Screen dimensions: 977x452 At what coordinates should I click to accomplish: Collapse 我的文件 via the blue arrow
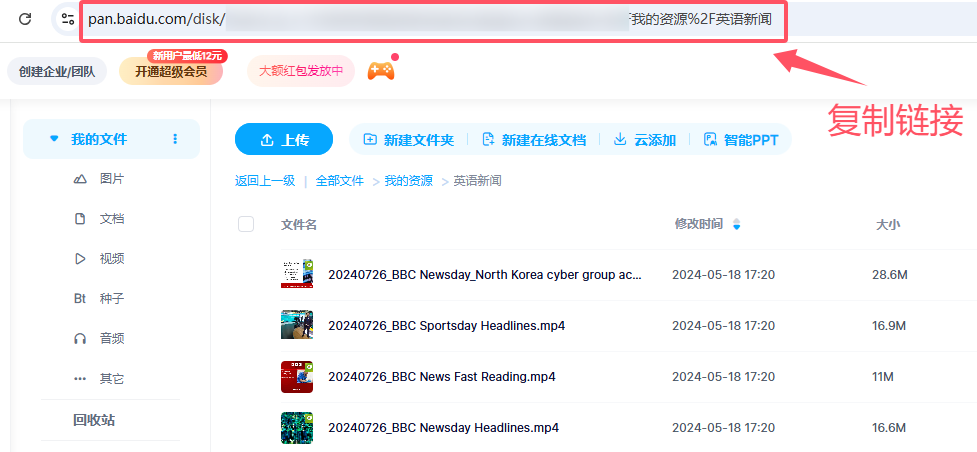point(54,138)
